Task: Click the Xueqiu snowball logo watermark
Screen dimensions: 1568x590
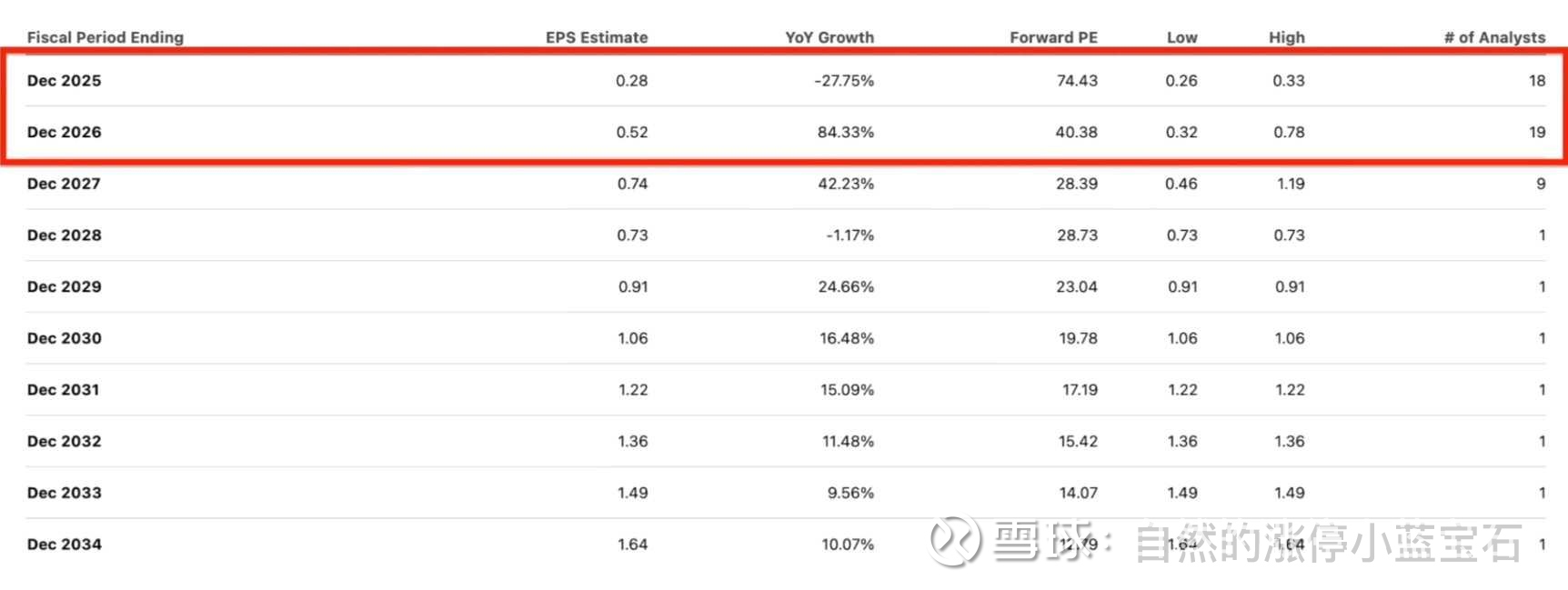Action: click(x=955, y=541)
